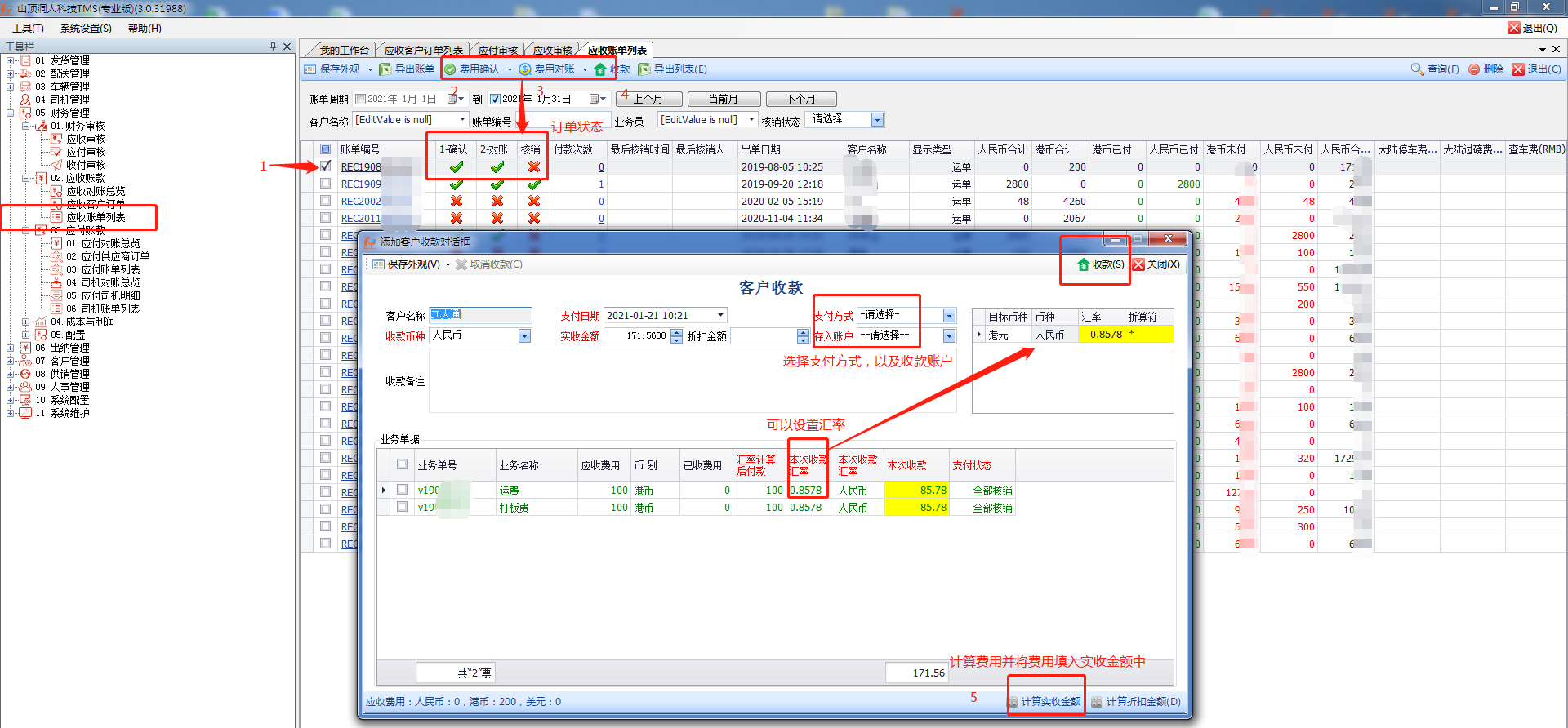Uncheck the checkbox for row REC1908

click(x=325, y=166)
